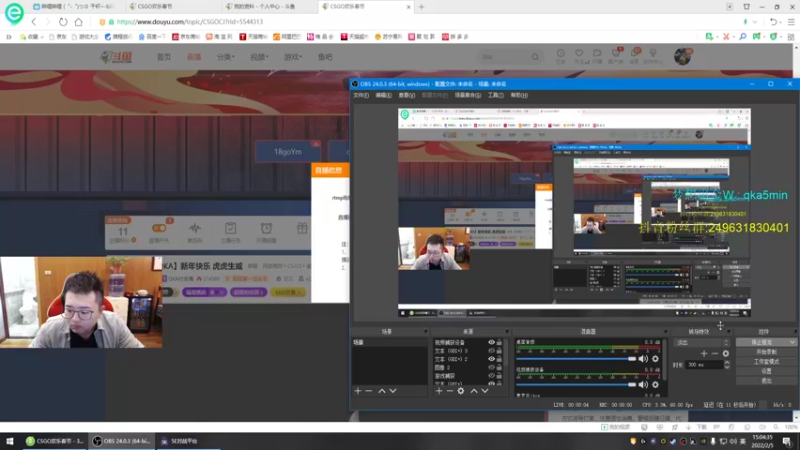Viewport: 800px width, 450px height.
Task: Adjust the video capture device volume slider
Action: tap(577, 385)
